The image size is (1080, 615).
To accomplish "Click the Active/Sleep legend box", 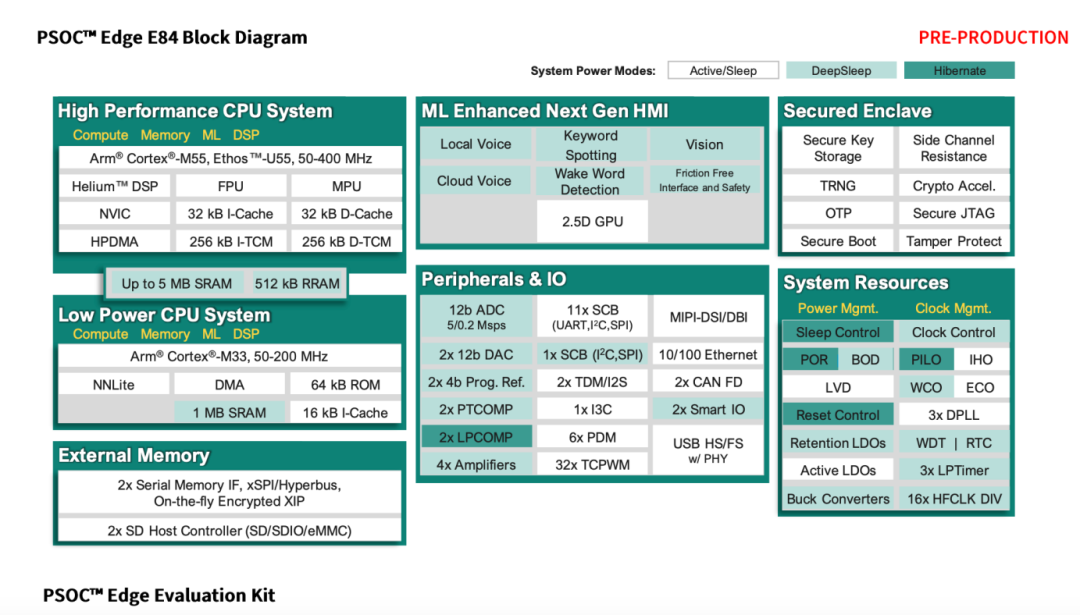I will (x=723, y=71).
